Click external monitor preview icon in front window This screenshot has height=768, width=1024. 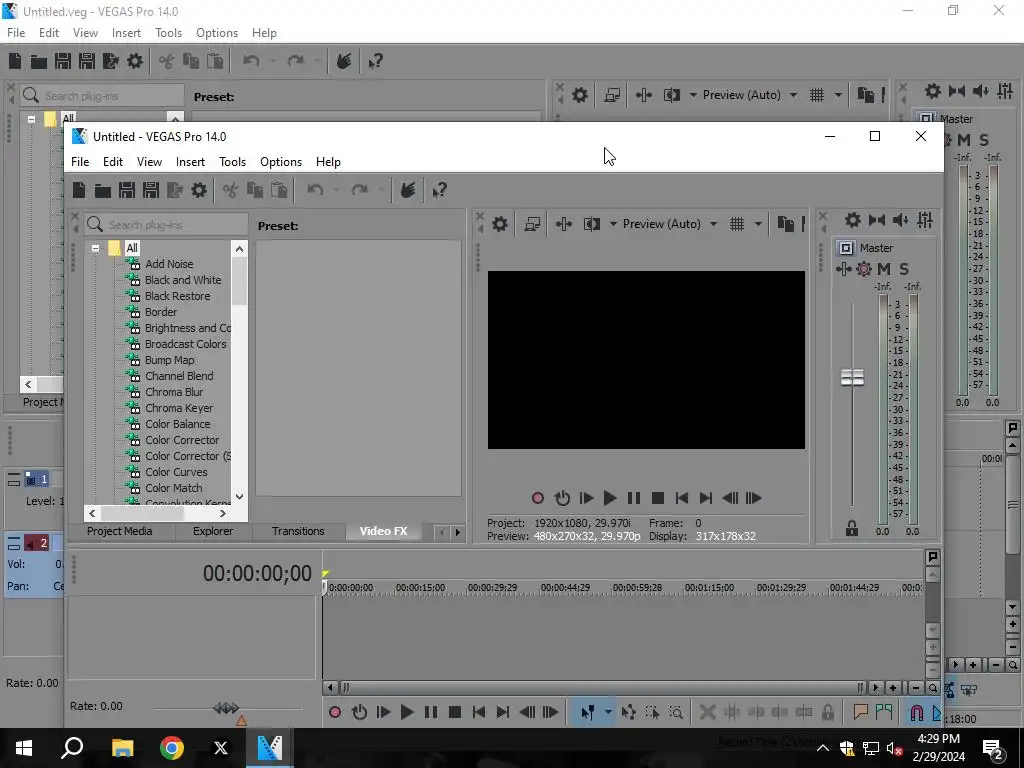[532, 224]
